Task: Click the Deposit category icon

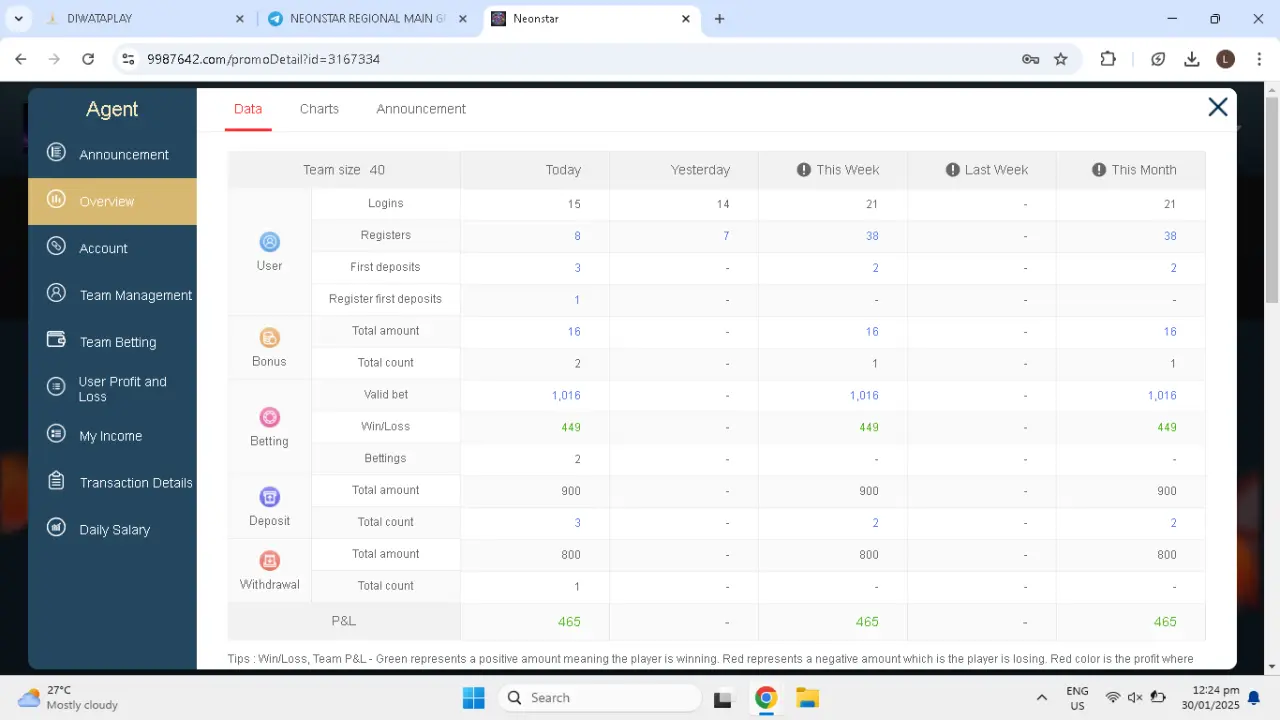Action: coord(269,497)
